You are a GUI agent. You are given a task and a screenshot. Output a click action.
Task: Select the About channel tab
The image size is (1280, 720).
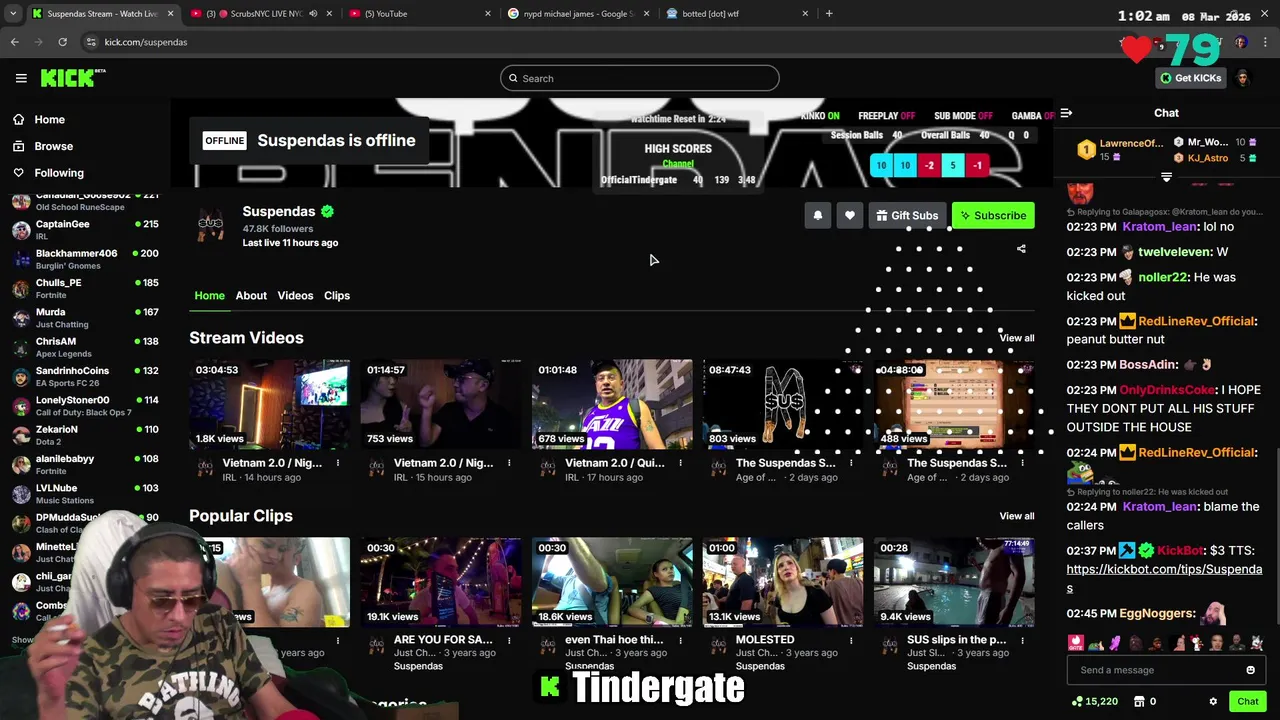click(251, 295)
